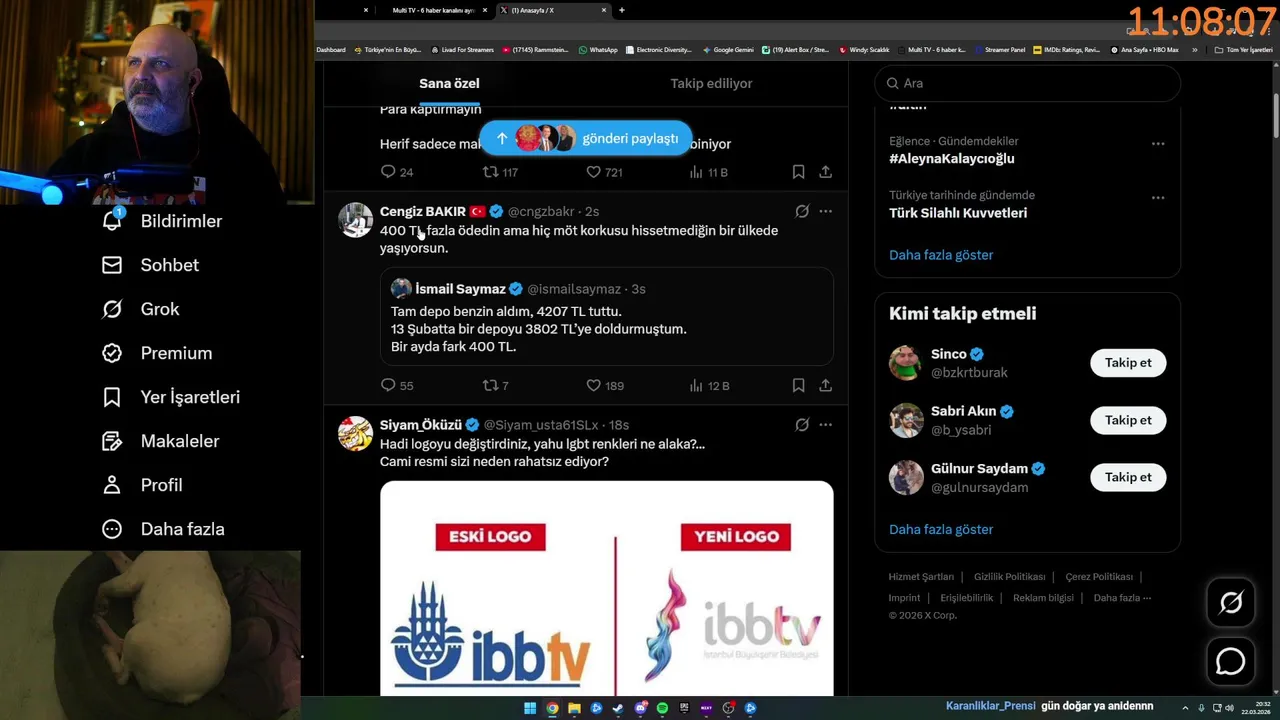This screenshot has width=1280, height=720.
Task: Switch to Sana özel tab
Action: pyautogui.click(x=449, y=84)
